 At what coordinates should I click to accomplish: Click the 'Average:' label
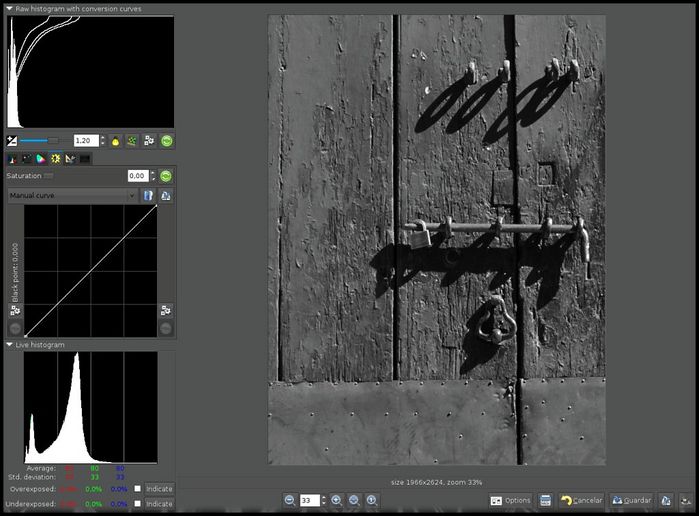click(x=41, y=468)
